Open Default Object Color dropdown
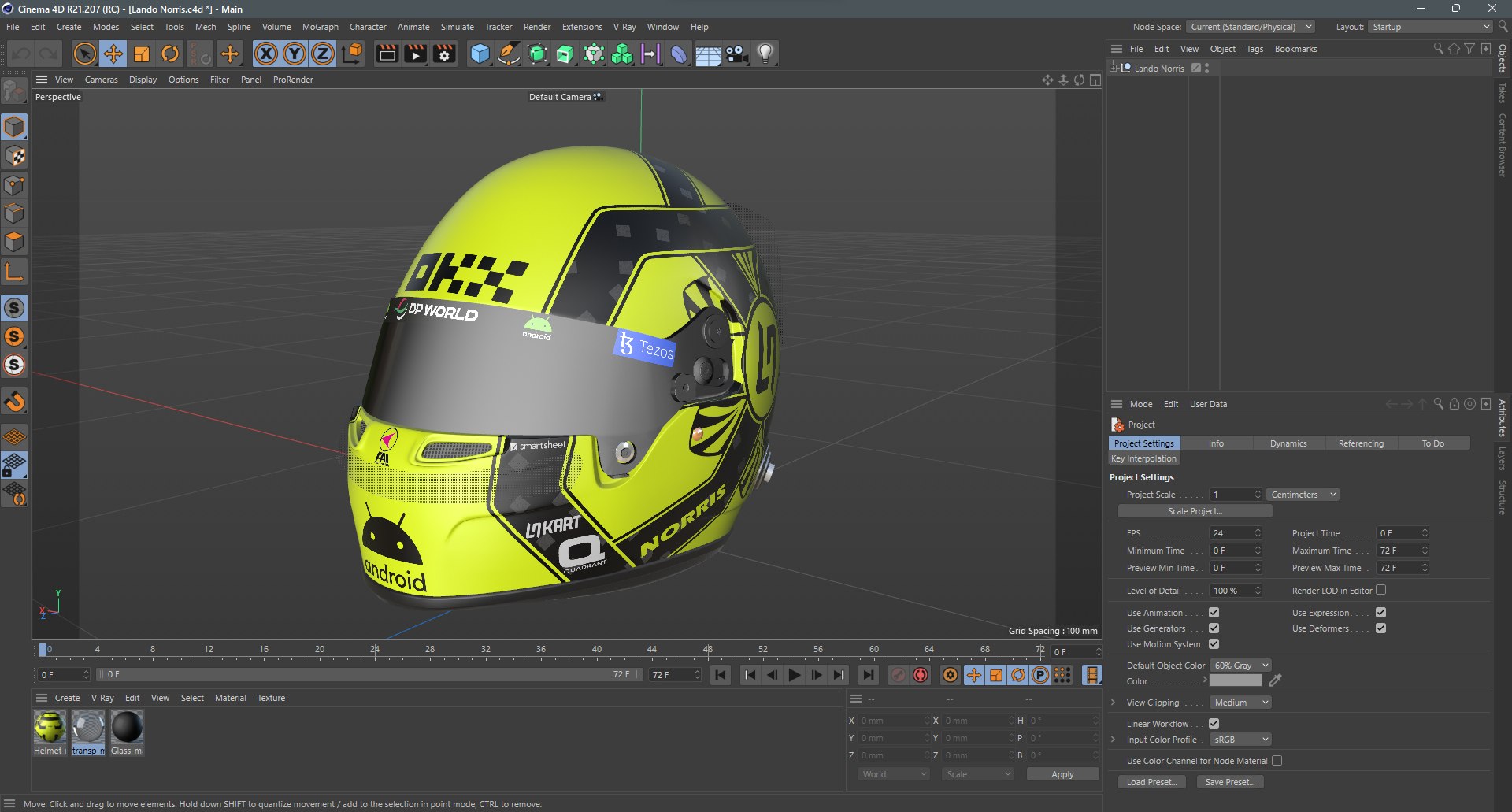This screenshot has width=1512, height=812. [1240, 666]
